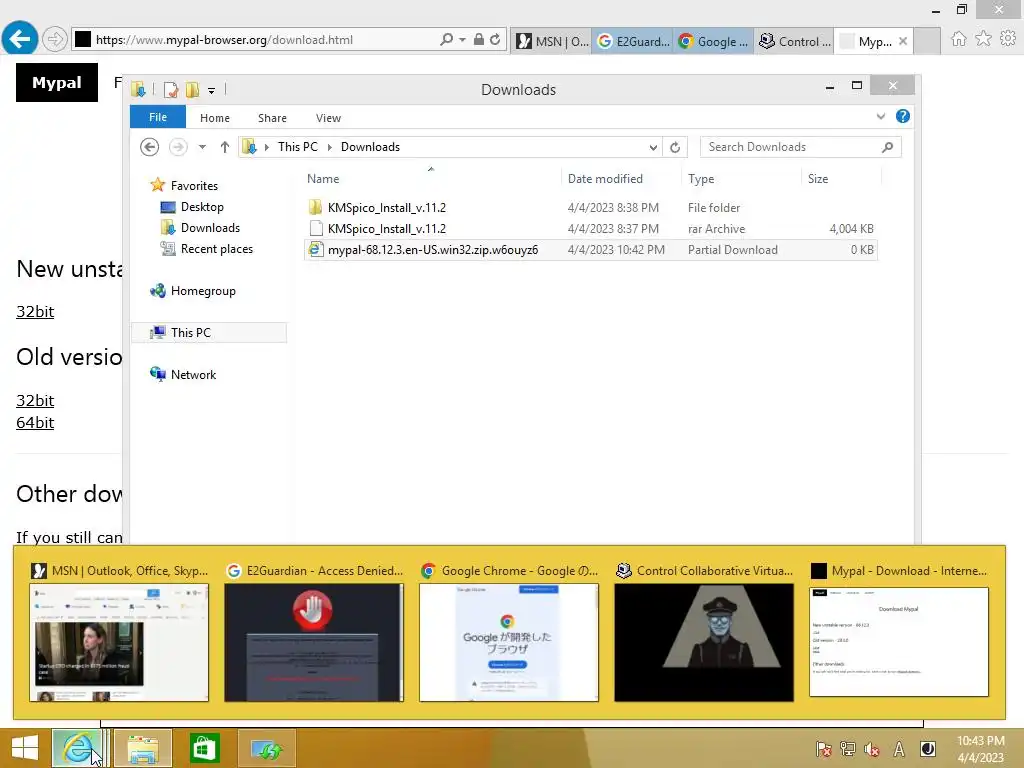Select mypal-68.12.3 partial download file
1024x768 pixels.
pos(590,249)
